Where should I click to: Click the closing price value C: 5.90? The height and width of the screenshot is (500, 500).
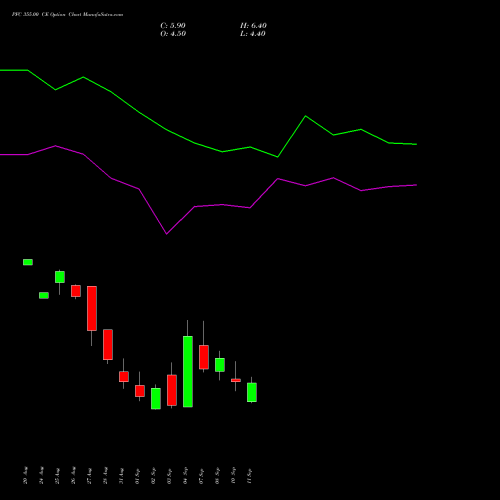tap(173, 26)
